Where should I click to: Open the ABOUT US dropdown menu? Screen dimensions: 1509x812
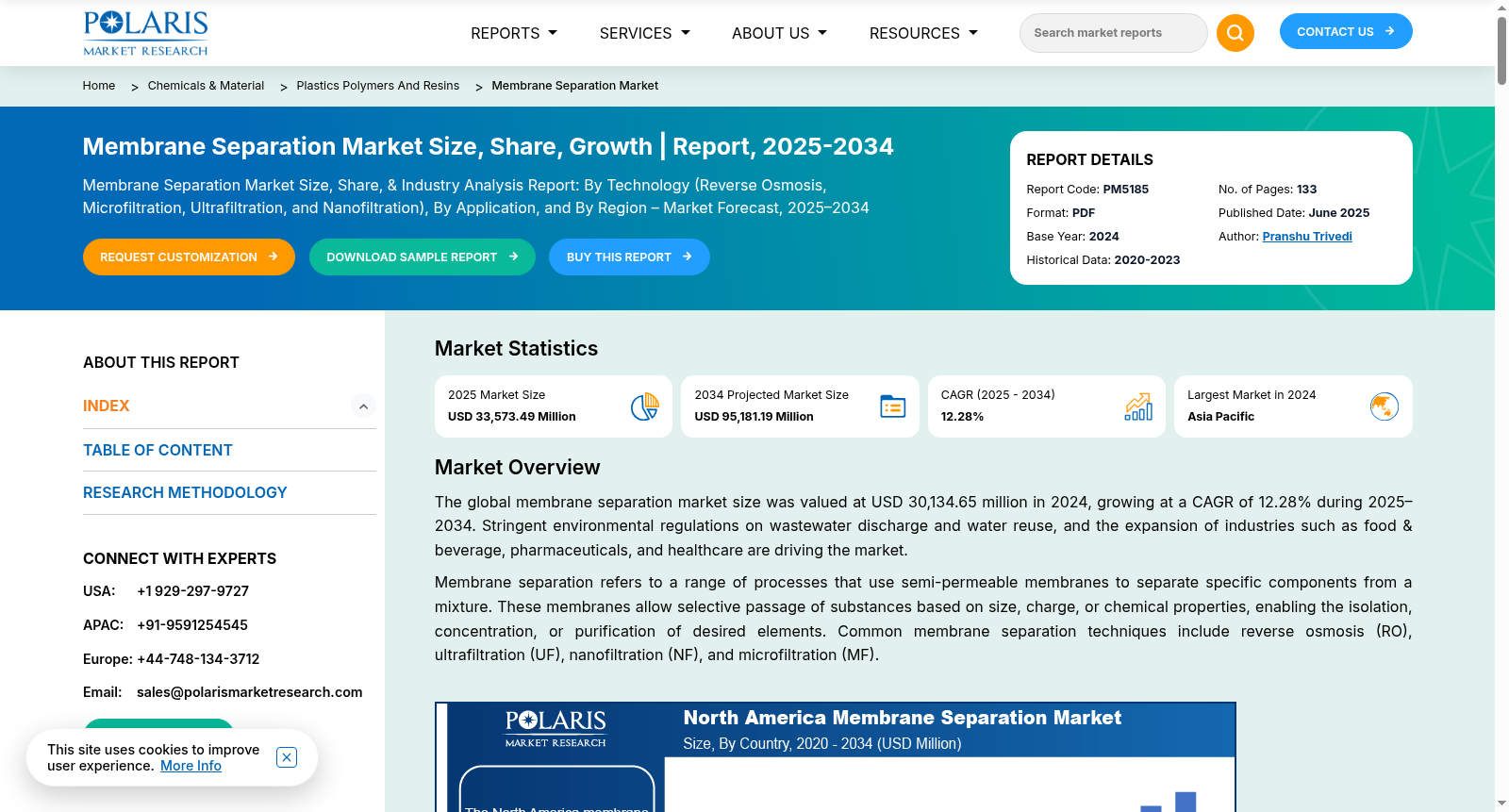(780, 33)
